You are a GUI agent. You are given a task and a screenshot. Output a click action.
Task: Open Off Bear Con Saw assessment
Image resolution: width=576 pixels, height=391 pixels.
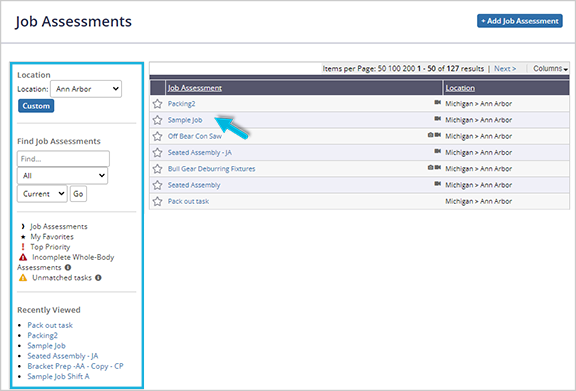pos(195,136)
